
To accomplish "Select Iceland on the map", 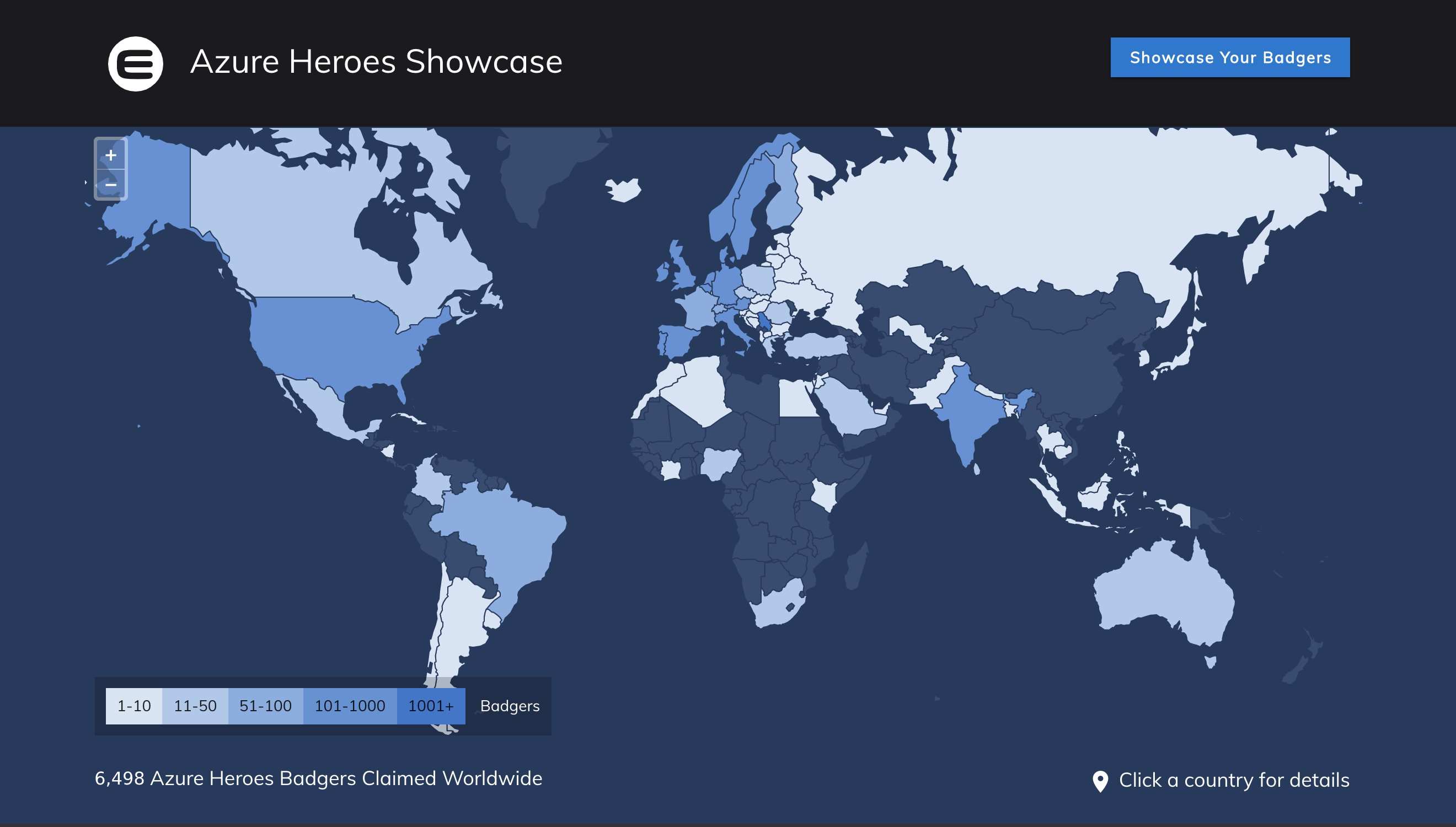I will click(x=623, y=189).
